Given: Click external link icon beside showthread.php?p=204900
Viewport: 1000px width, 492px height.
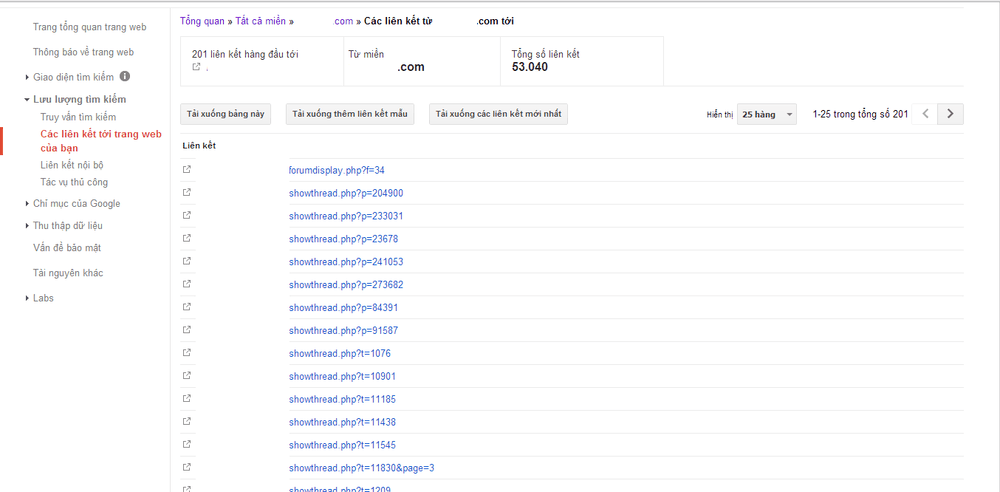Looking at the screenshot, I should 187,193.
